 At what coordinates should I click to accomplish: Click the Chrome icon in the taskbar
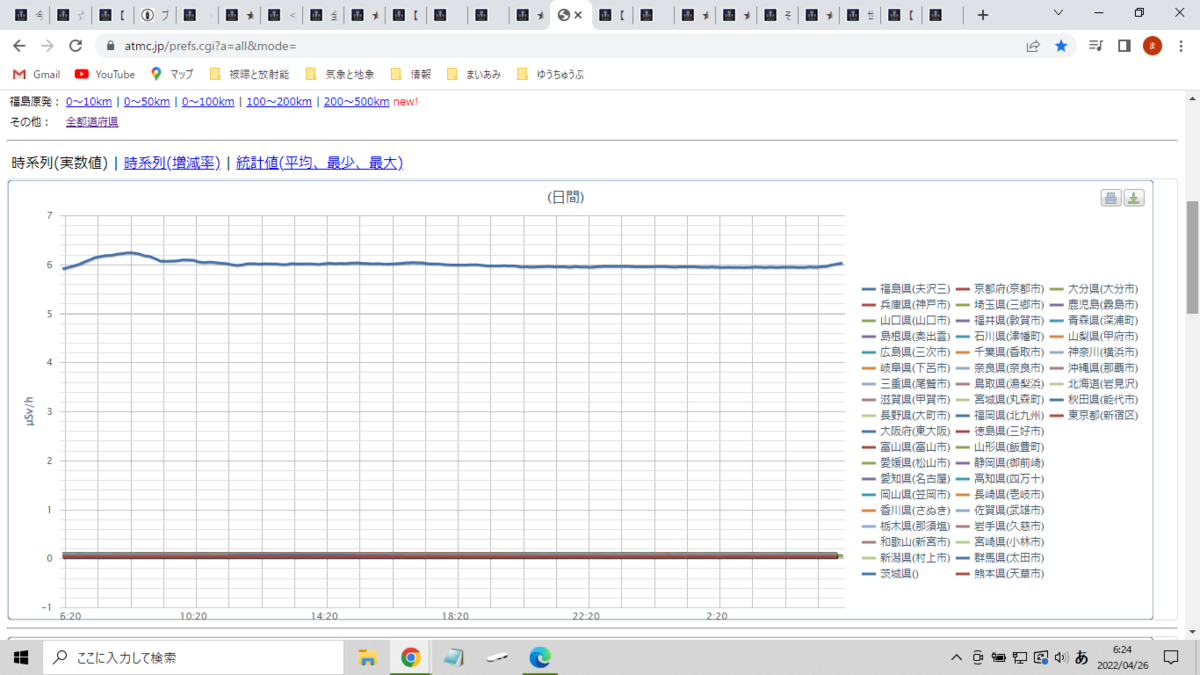(410, 657)
